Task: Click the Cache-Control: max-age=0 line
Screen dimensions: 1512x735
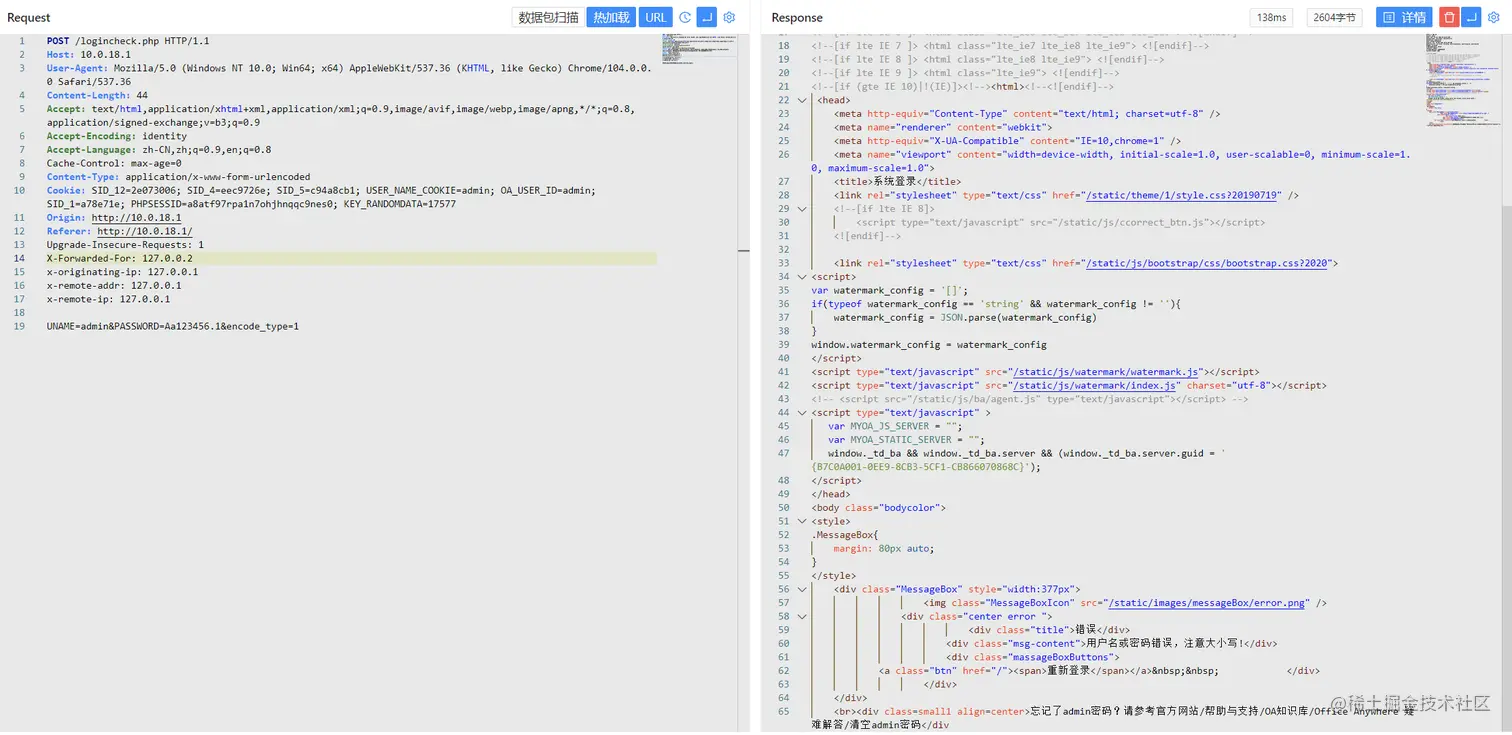Action: 114,163
